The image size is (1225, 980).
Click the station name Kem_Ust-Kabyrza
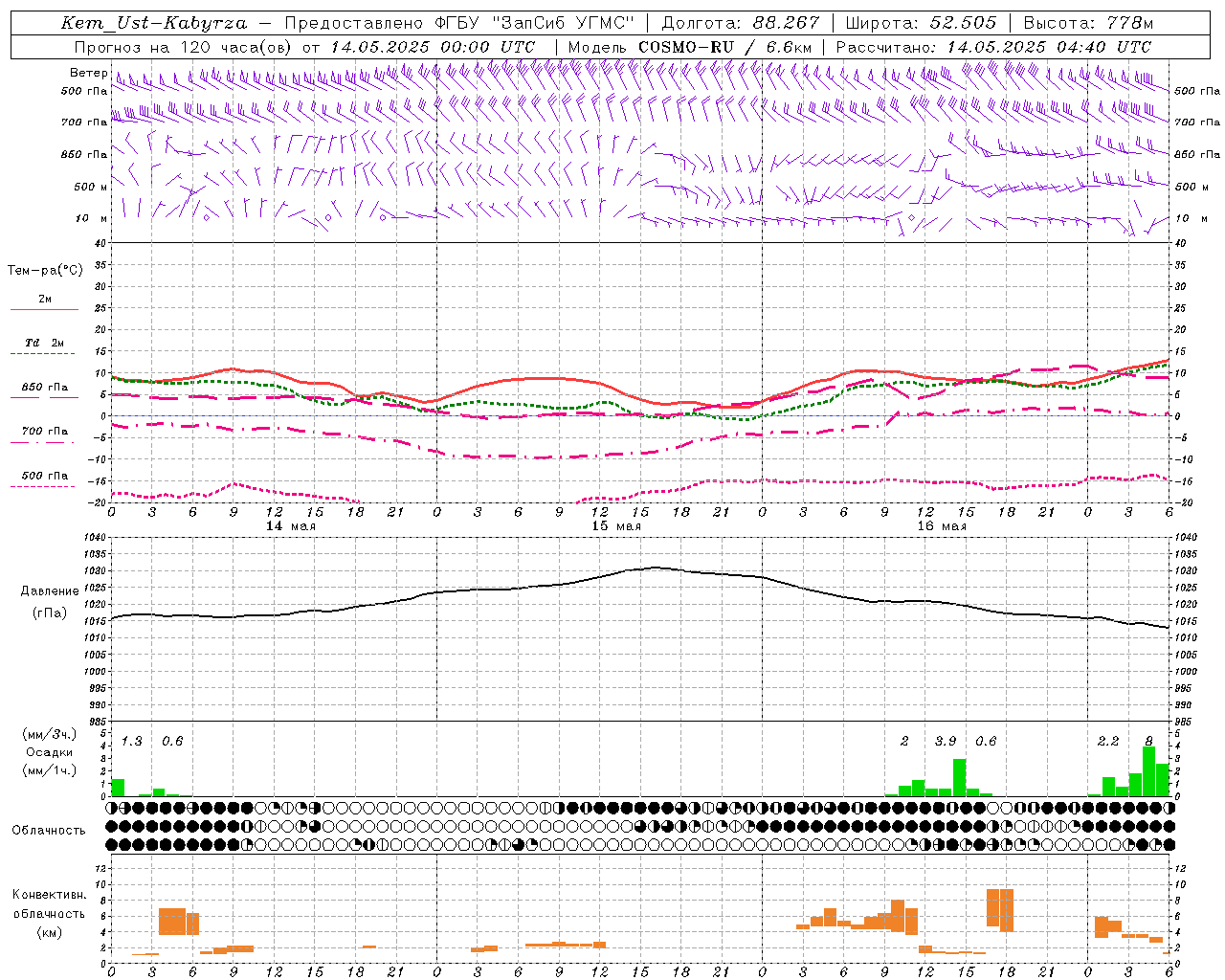(x=154, y=23)
